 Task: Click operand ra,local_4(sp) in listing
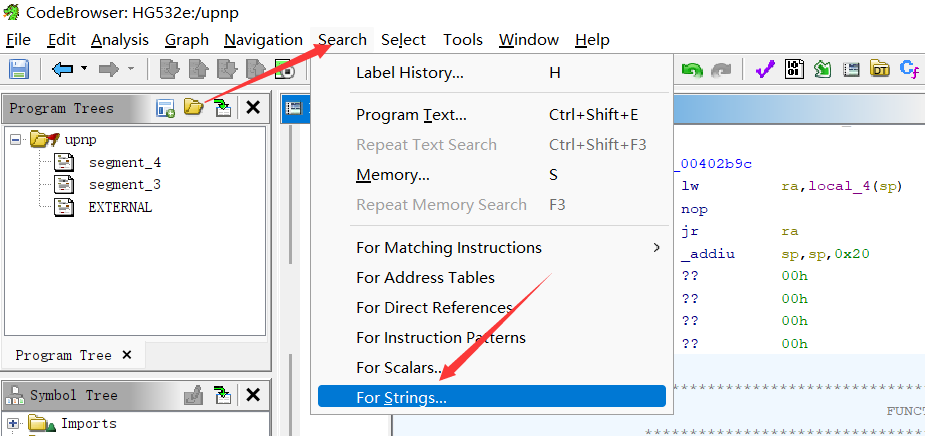(x=842, y=186)
